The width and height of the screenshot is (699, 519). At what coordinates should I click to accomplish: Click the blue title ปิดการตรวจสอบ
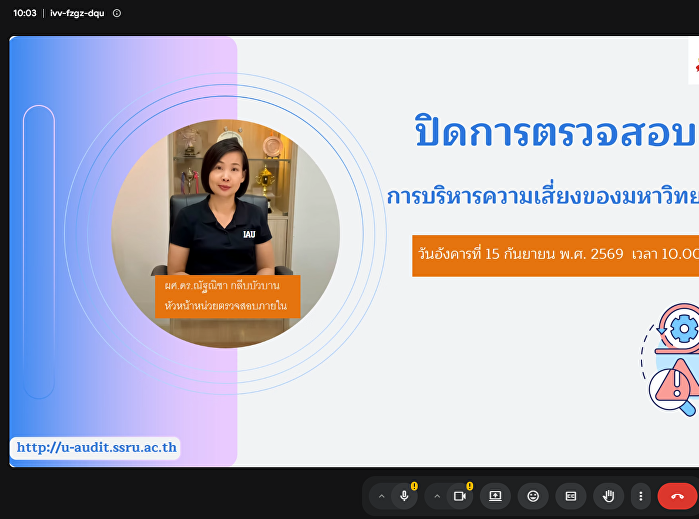point(555,132)
